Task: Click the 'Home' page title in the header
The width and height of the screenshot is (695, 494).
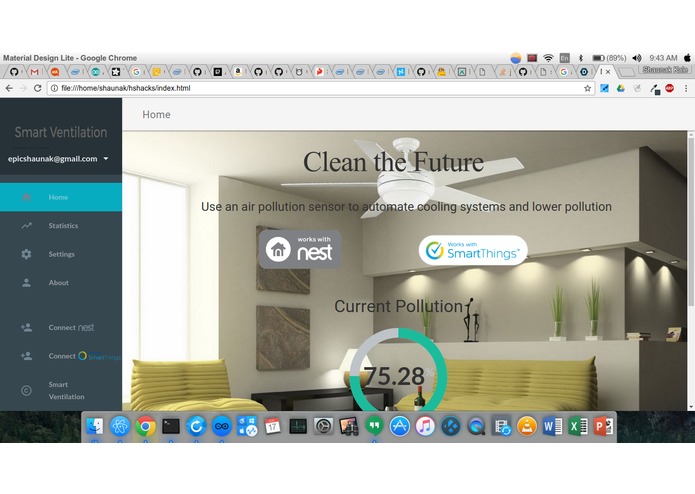Action: [x=156, y=115]
